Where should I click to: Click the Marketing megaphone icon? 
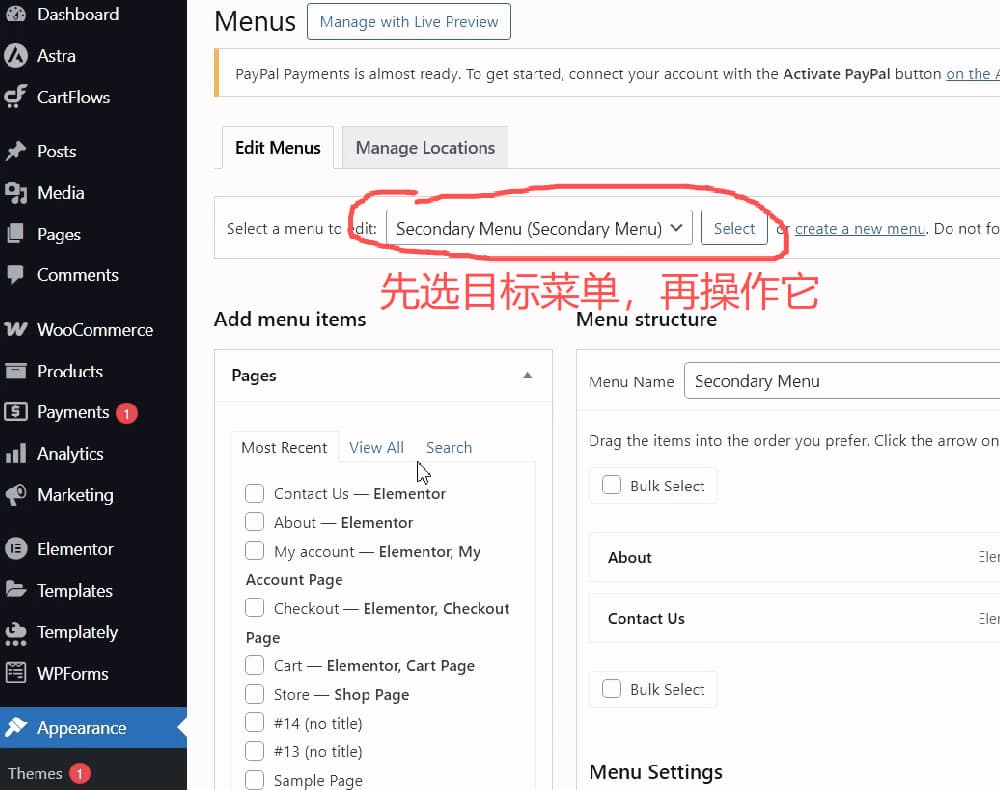click(15, 495)
